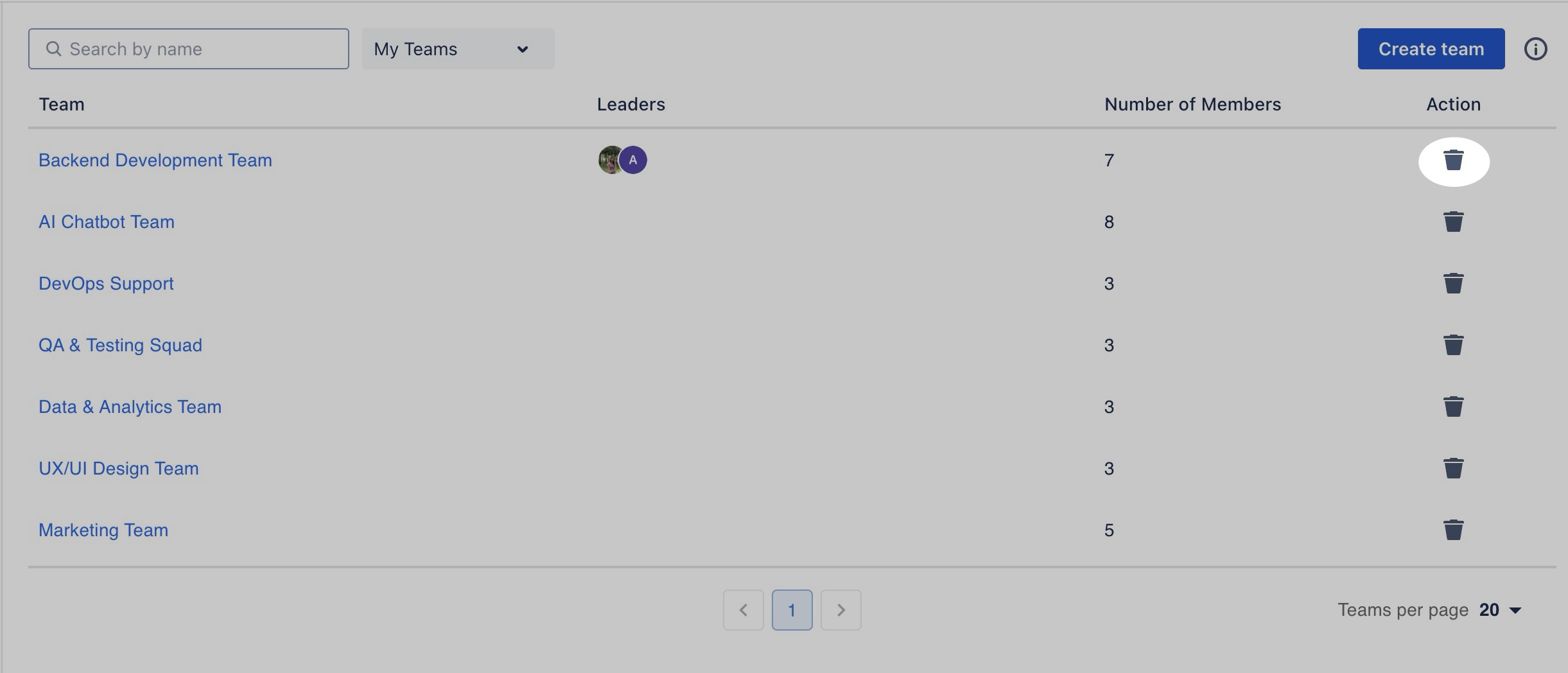Image resolution: width=1568 pixels, height=673 pixels.
Task: Select page 1 in pagination
Action: coord(792,610)
